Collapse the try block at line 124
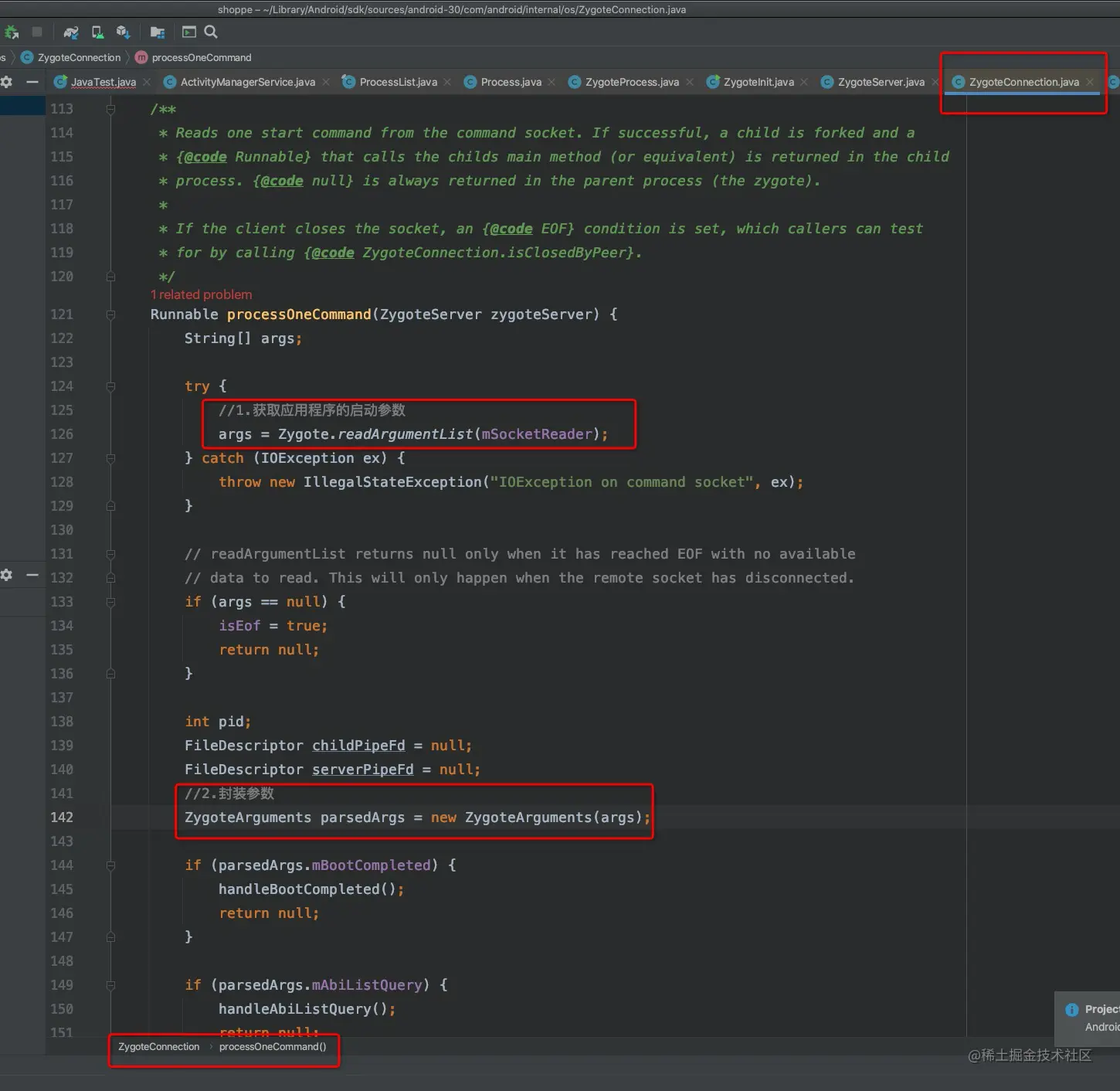Screen dimensions: 1120x1091 click(x=110, y=386)
